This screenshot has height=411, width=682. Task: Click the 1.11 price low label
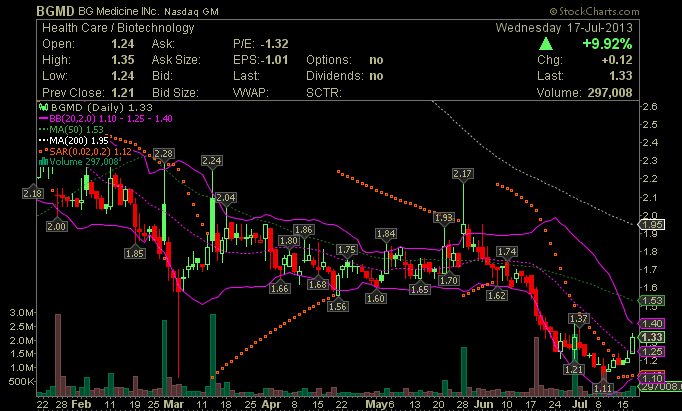point(602,388)
